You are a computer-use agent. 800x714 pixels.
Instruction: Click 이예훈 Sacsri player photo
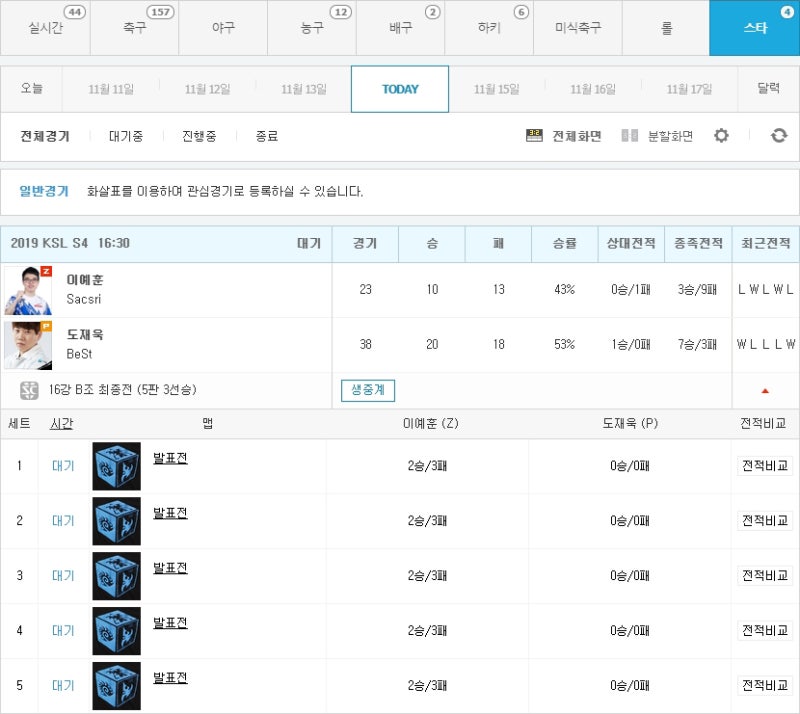coord(28,290)
